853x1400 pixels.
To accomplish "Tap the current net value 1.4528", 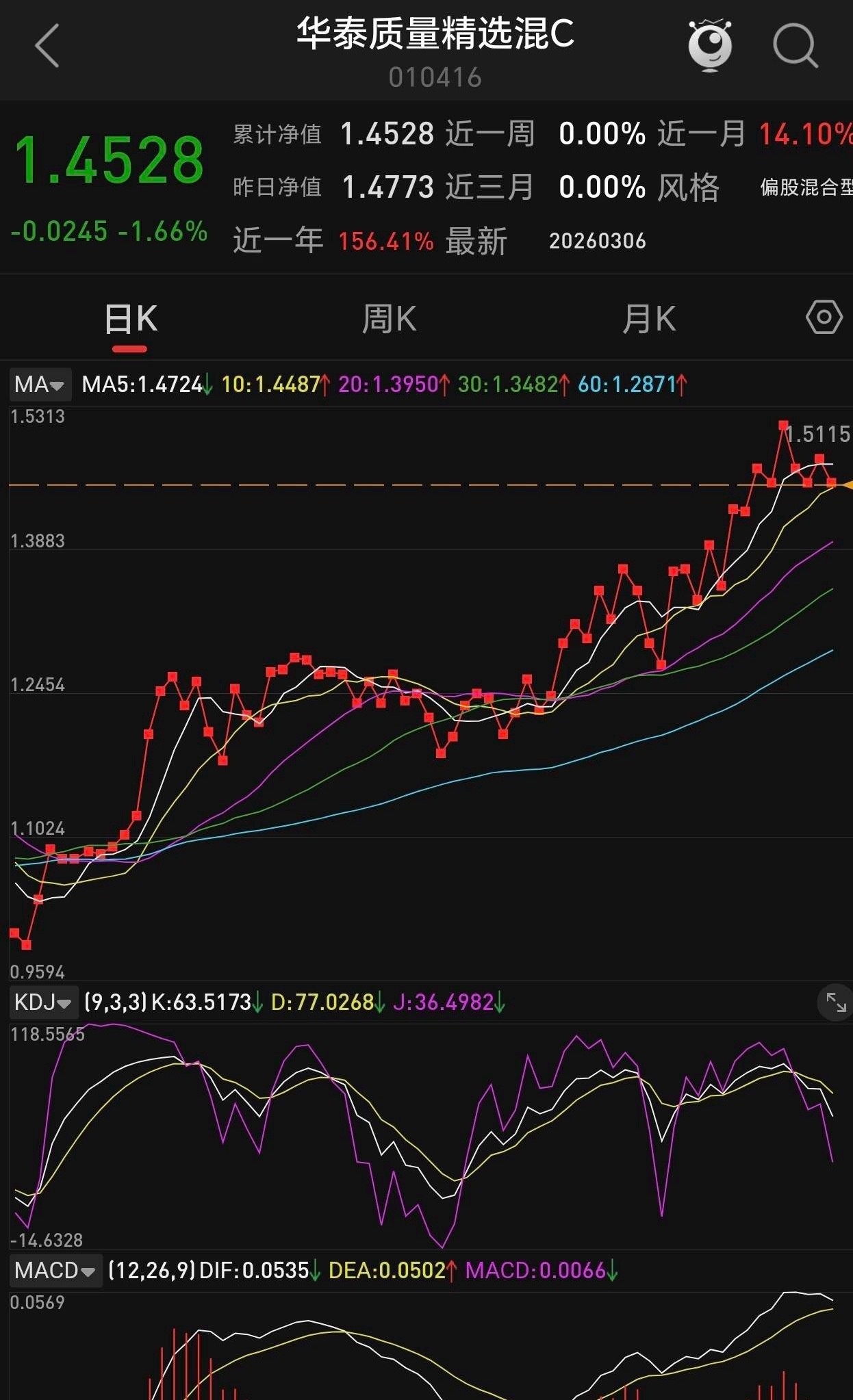I will coord(110,161).
